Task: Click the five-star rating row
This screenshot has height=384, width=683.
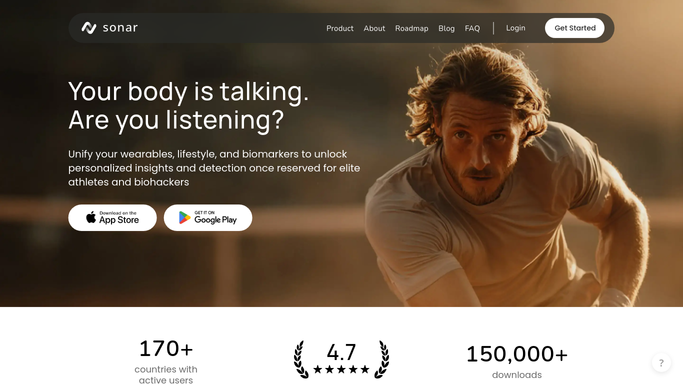Action: (341, 370)
